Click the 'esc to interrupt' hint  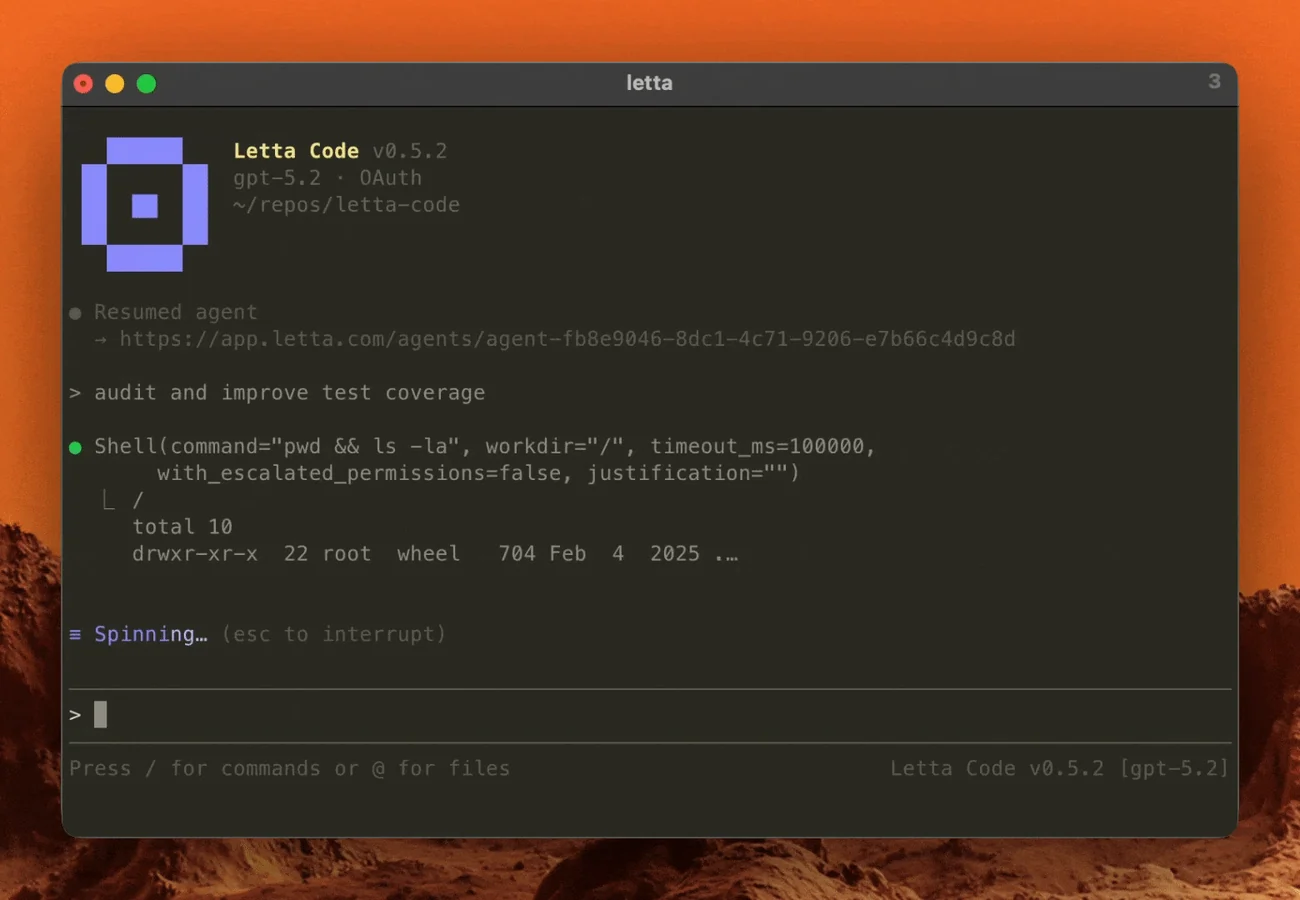click(x=334, y=634)
